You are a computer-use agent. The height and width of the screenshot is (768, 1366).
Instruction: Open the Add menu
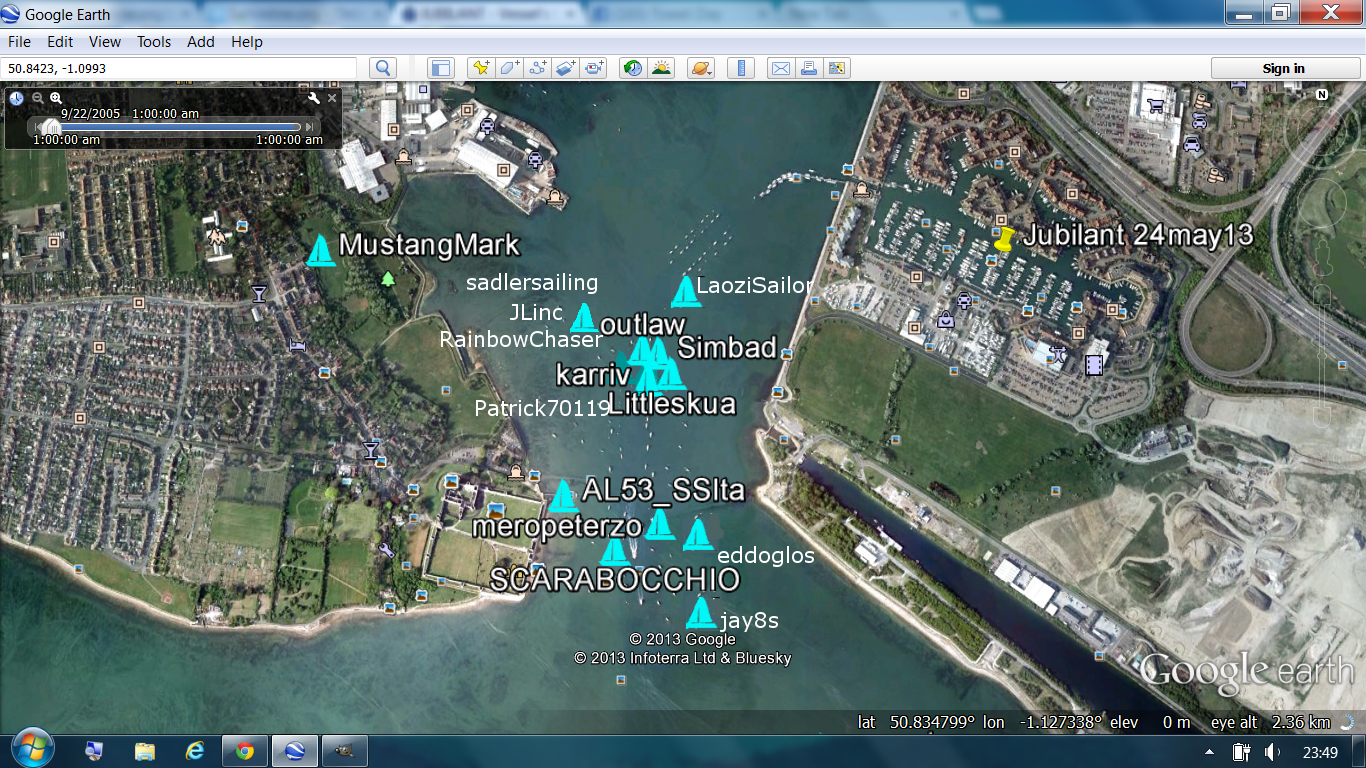pyautogui.click(x=201, y=42)
